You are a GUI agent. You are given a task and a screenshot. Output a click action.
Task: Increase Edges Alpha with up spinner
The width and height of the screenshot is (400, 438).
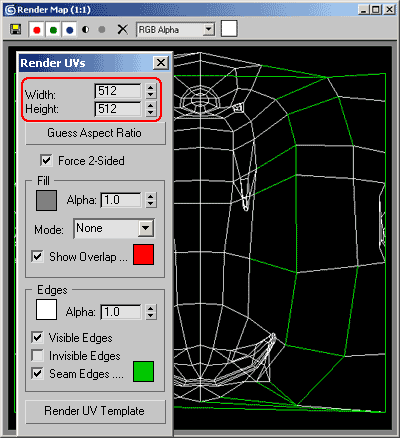[151, 308]
